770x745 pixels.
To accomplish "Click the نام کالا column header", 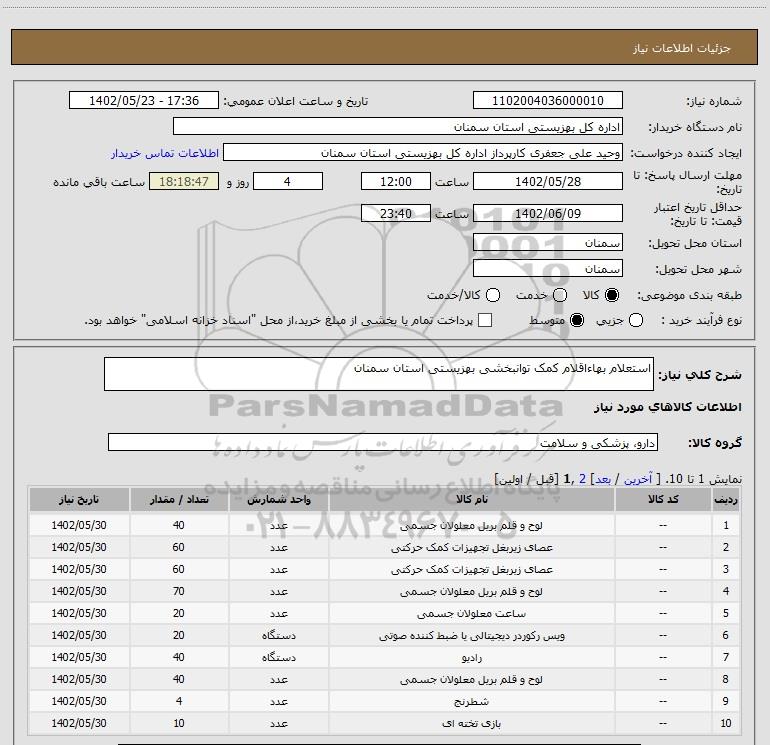I will click(x=471, y=499).
